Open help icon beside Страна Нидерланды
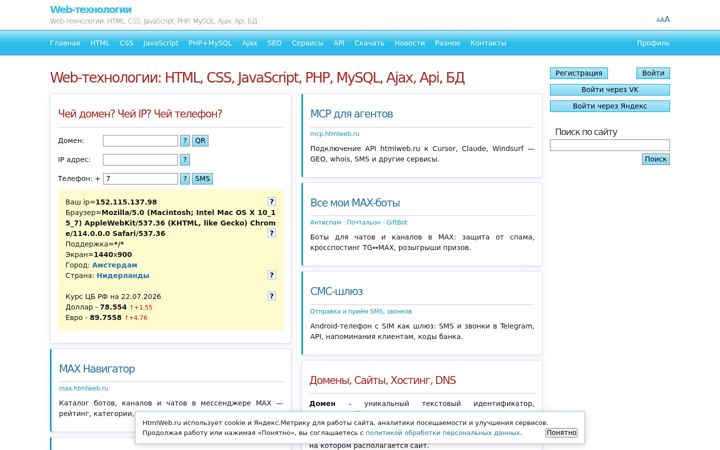Viewport: 720px width, 450px height. (x=271, y=275)
